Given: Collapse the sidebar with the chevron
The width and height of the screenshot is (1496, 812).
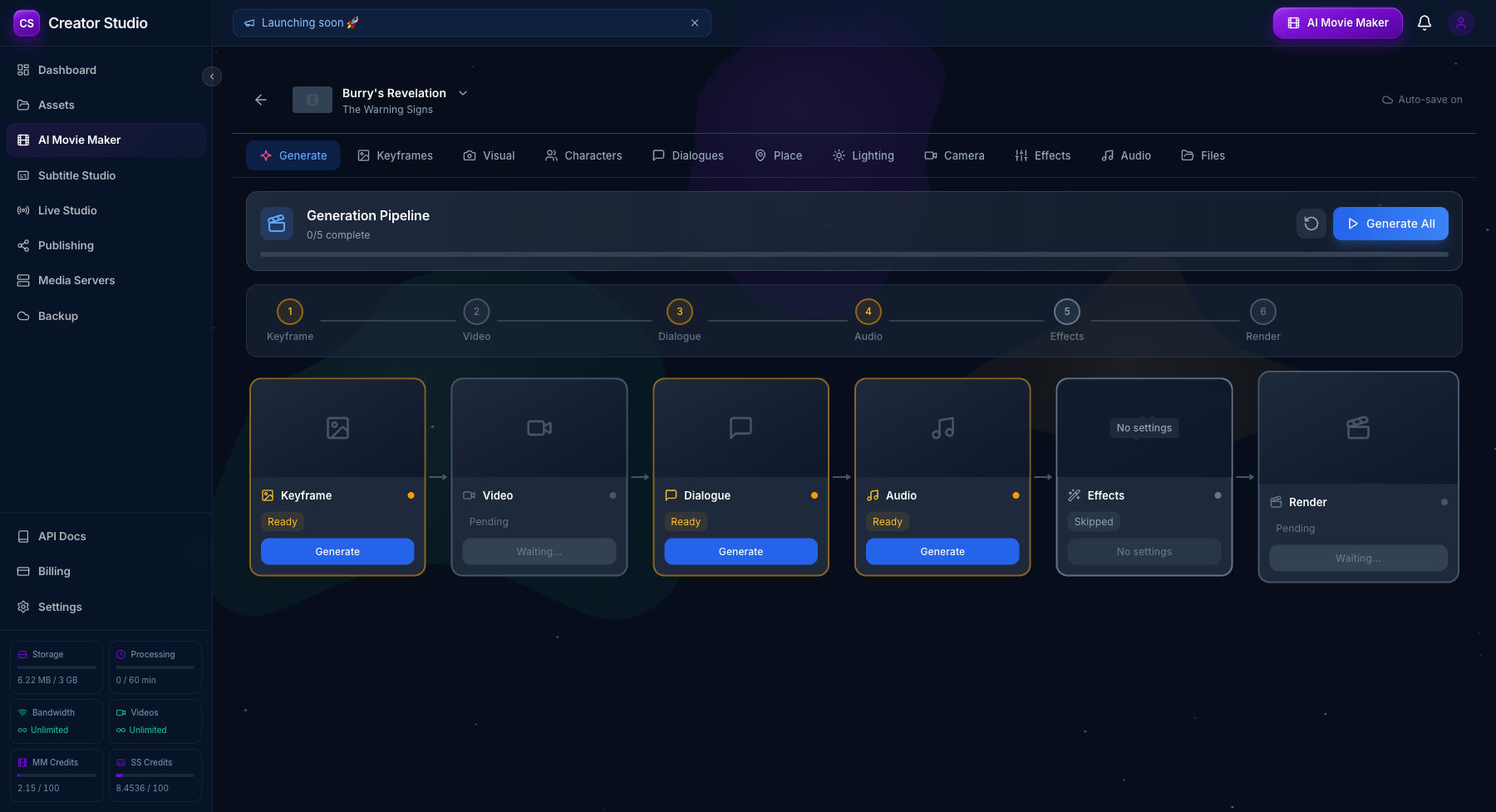Looking at the screenshot, I should tap(212, 76).
